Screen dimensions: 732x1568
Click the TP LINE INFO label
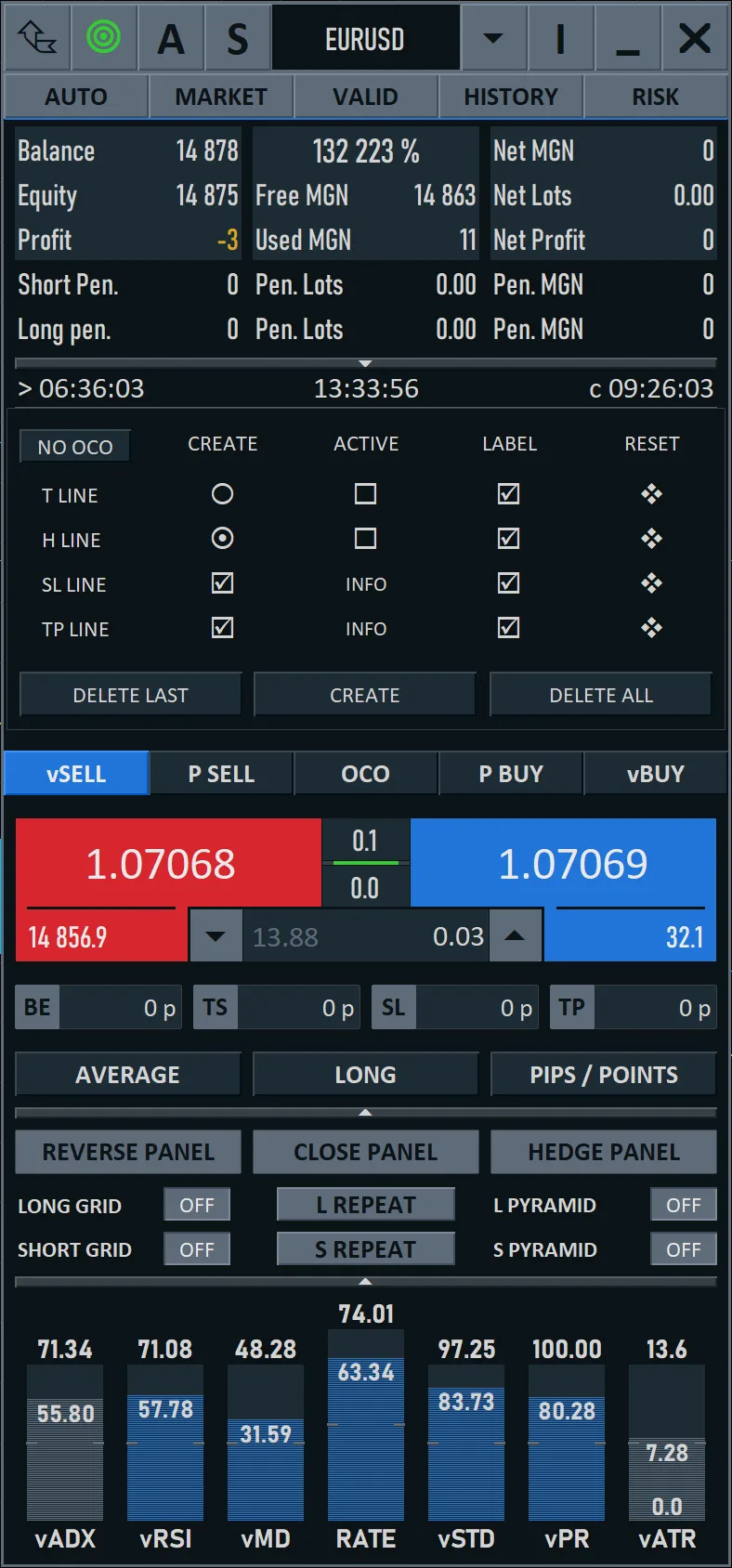tap(366, 629)
